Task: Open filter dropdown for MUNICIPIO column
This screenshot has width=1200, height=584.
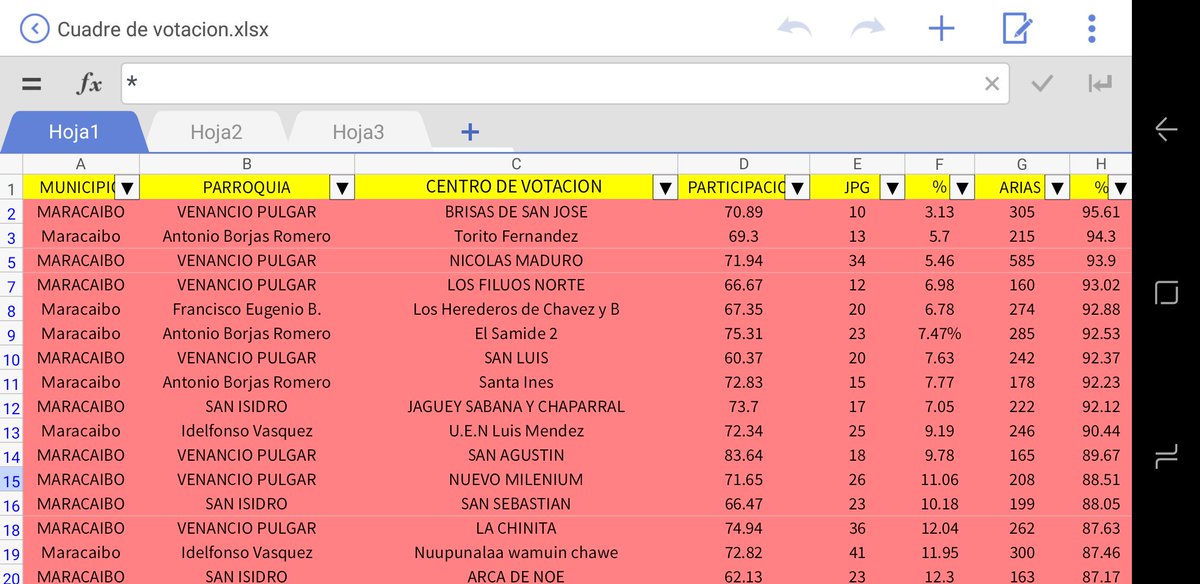Action: (127, 187)
